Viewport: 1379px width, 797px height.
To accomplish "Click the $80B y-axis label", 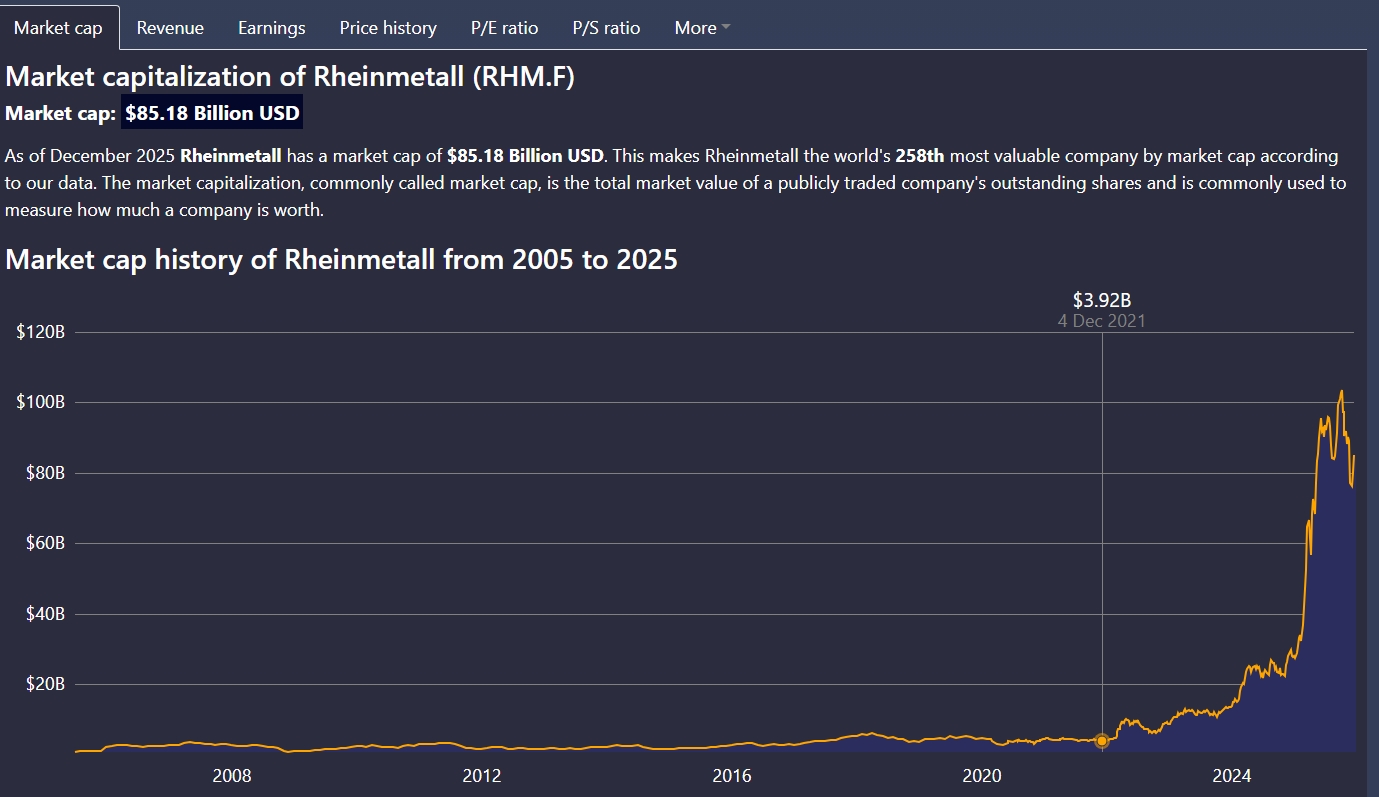I will tap(45, 473).
